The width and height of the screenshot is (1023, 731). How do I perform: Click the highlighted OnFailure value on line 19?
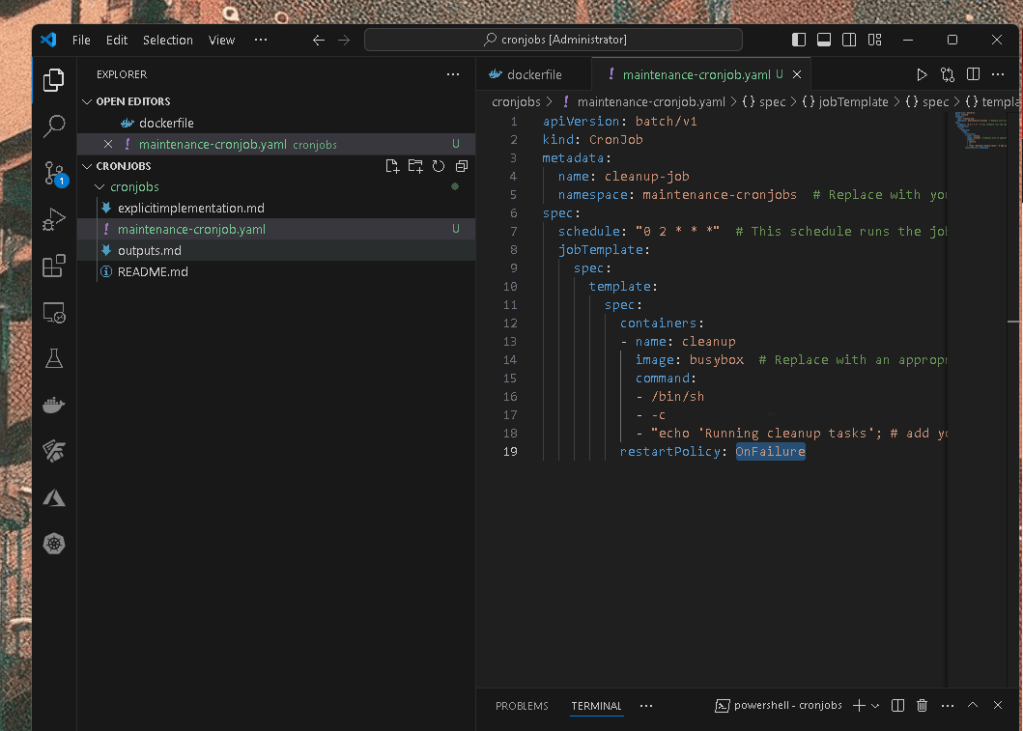[x=771, y=452]
